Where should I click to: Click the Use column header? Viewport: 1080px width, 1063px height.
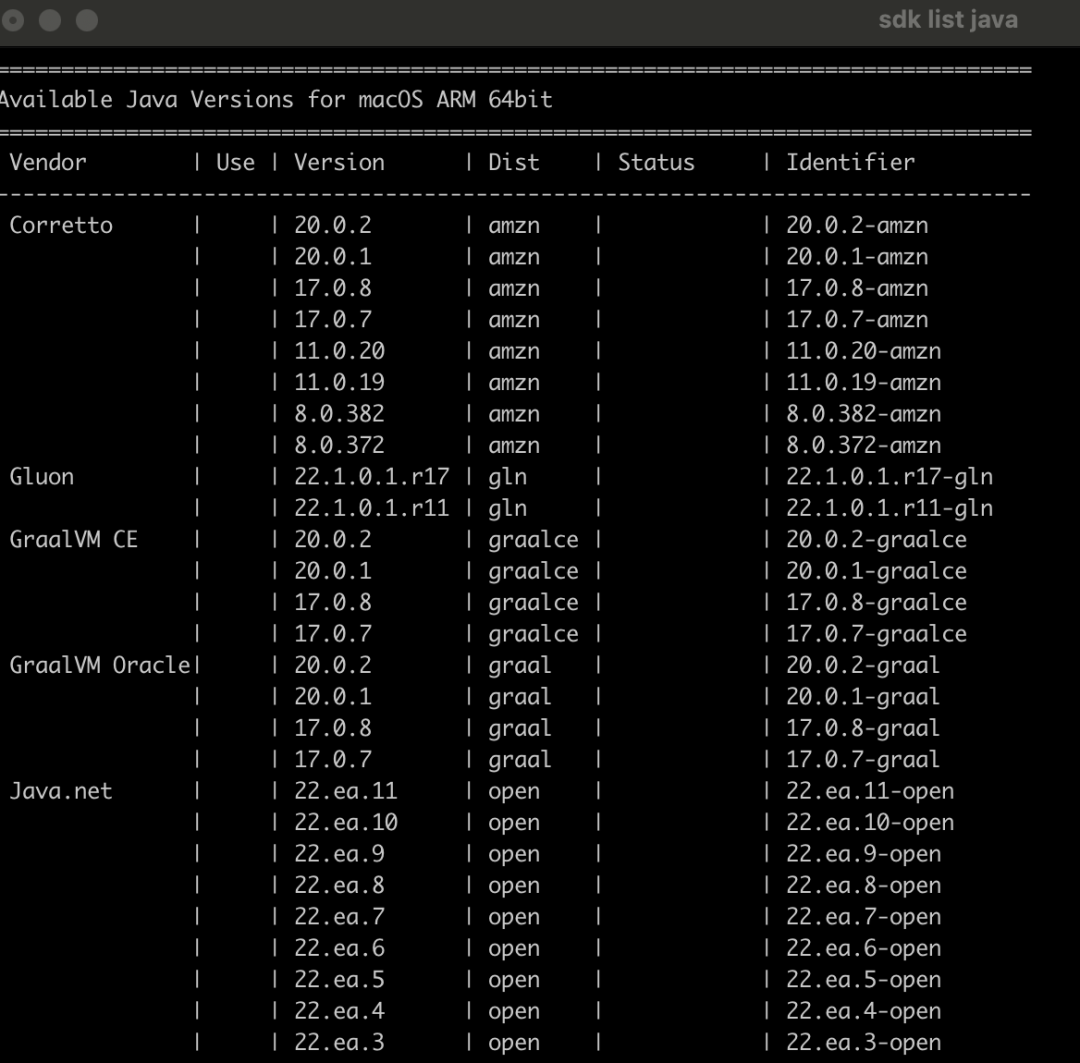236,163
